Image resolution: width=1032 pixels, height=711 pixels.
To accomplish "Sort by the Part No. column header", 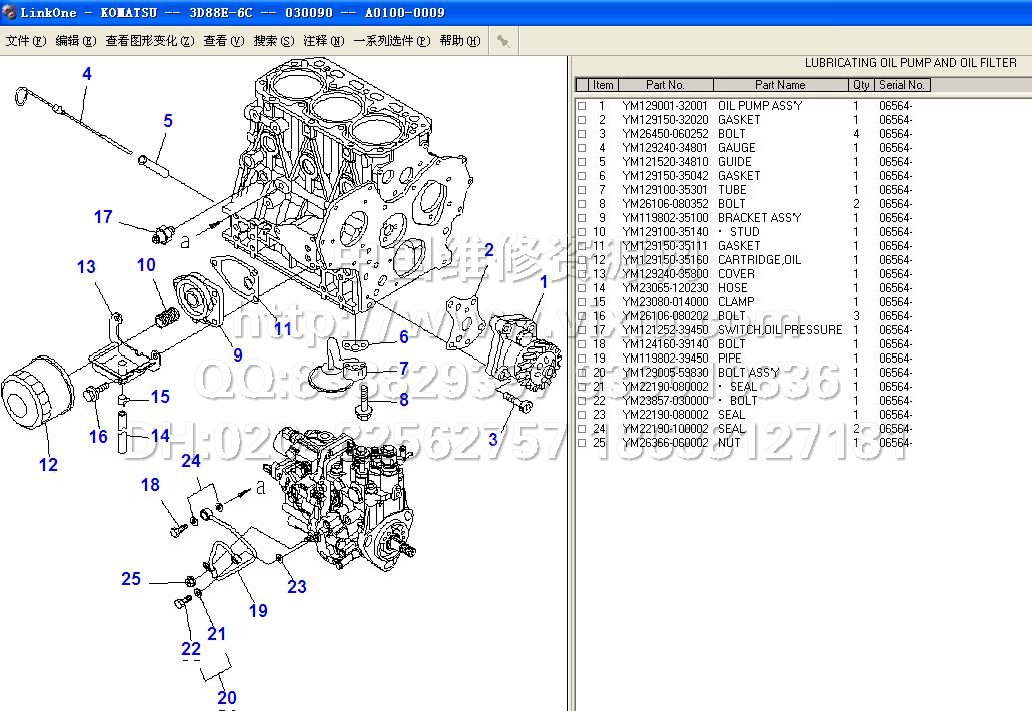I will (x=665, y=85).
